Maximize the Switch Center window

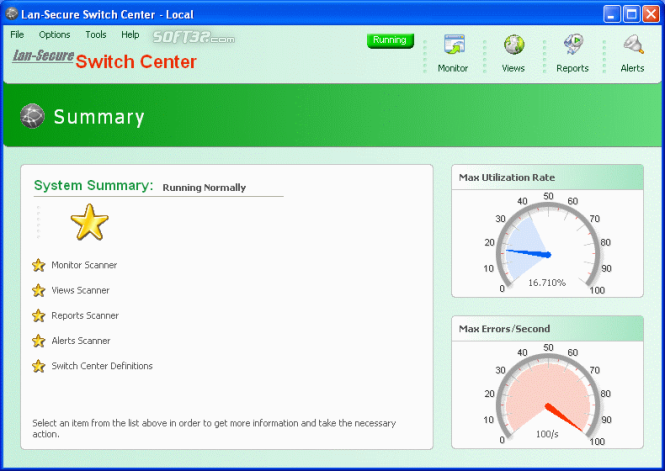pyautogui.click(x=631, y=14)
